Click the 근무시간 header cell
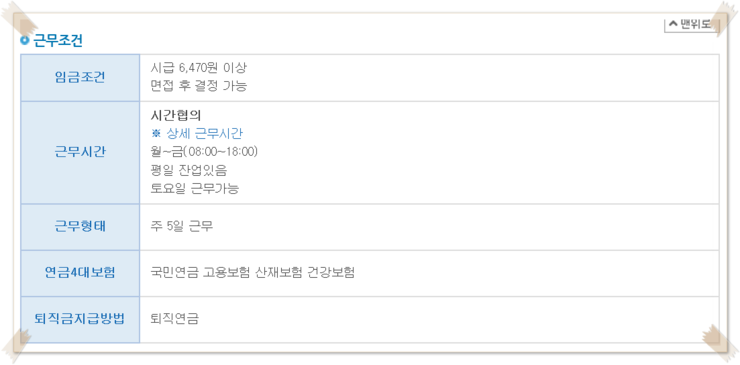 click(x=80, y=153)
